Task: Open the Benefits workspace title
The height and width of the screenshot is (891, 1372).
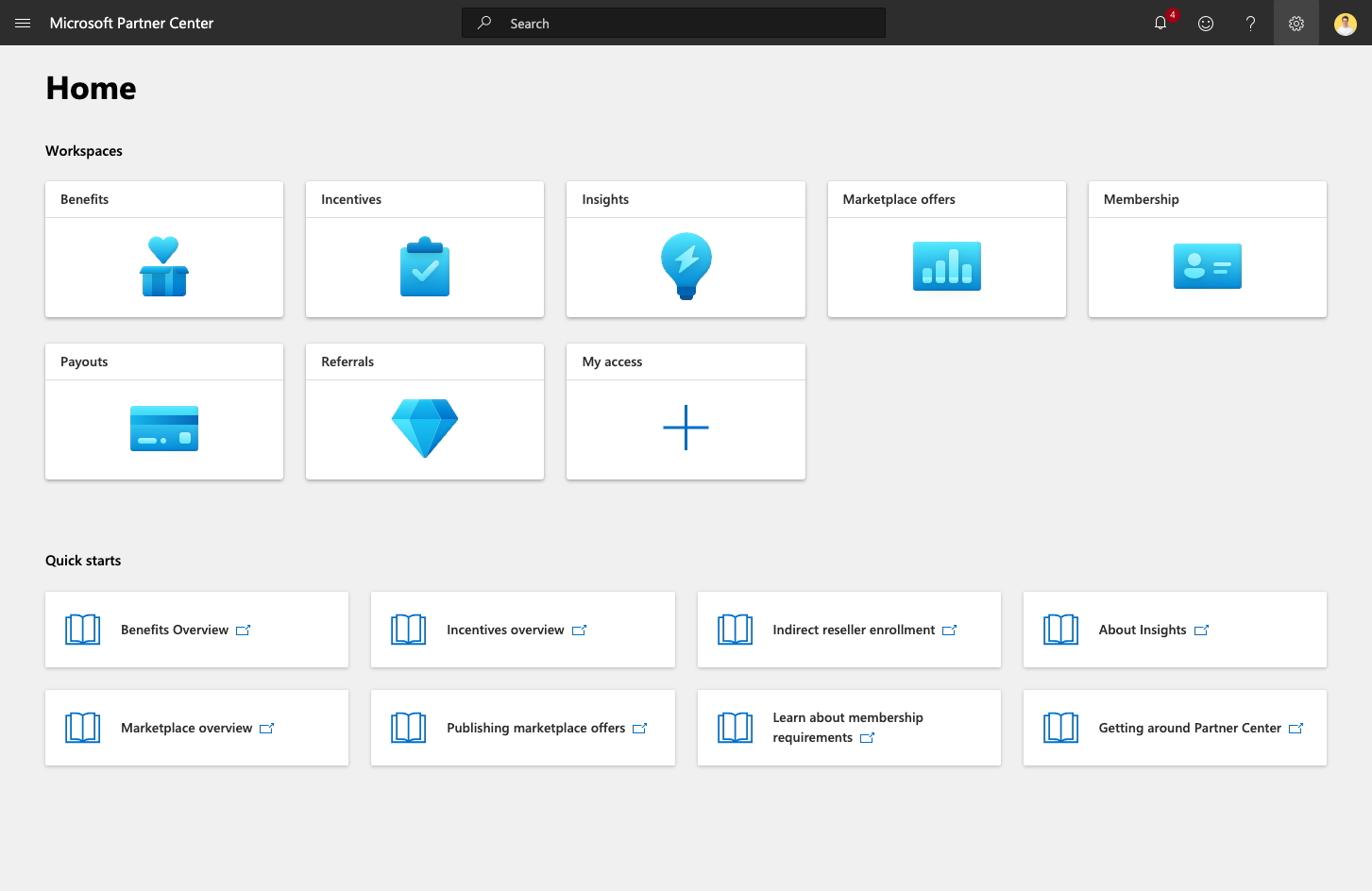Action: (85, 199)
